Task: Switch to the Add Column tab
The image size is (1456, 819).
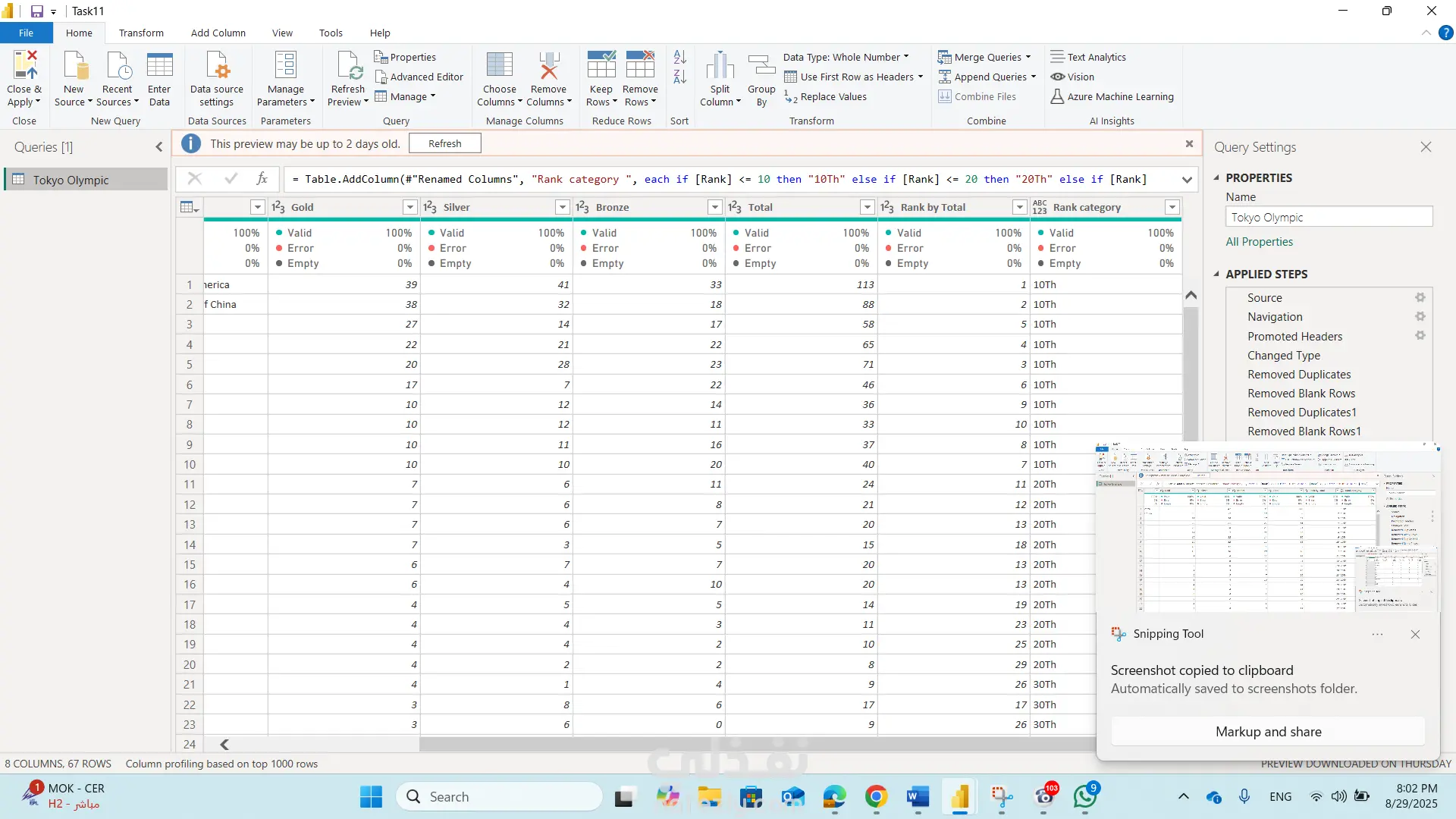Action: pyautogui.click(x=218, y=33)
